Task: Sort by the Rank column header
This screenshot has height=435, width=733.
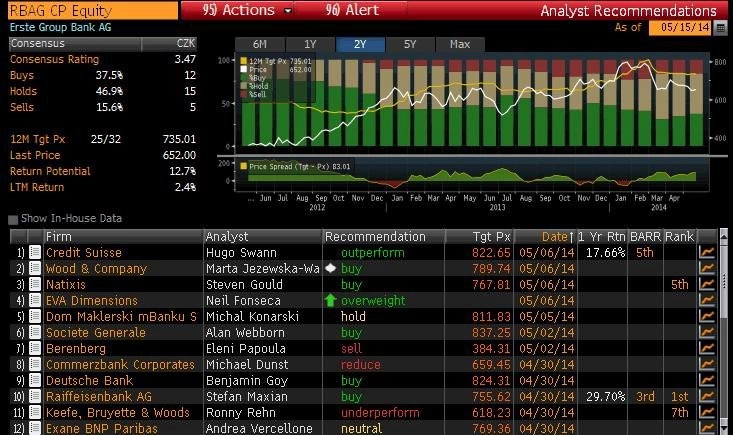Action: [x=680, y=236]
